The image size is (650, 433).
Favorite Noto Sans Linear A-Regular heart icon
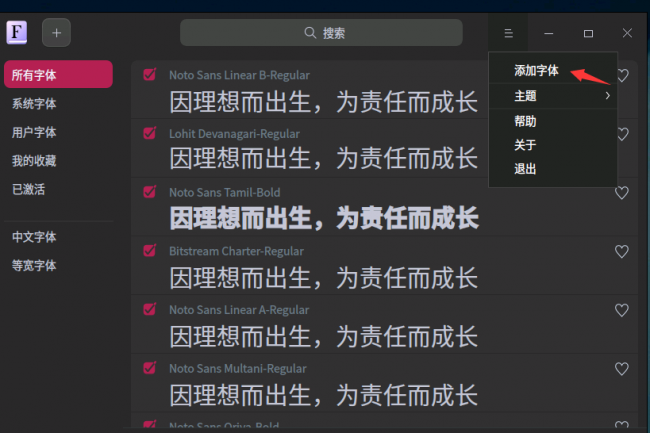(x=622, y=310)
